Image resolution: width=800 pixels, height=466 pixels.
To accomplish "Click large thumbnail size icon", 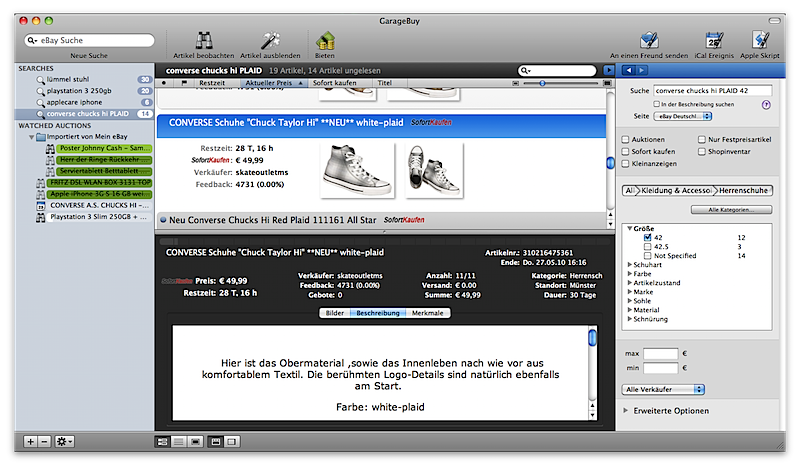I will 607,83.
